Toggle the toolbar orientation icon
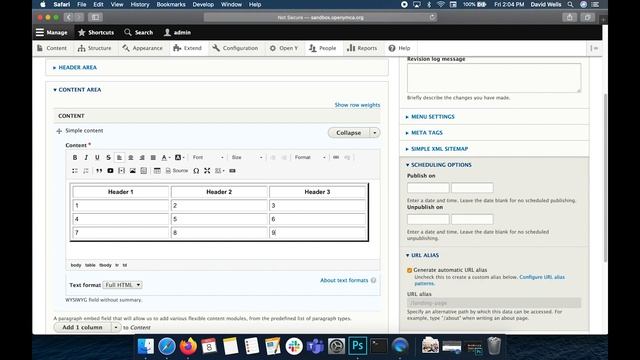 [594, 48]
